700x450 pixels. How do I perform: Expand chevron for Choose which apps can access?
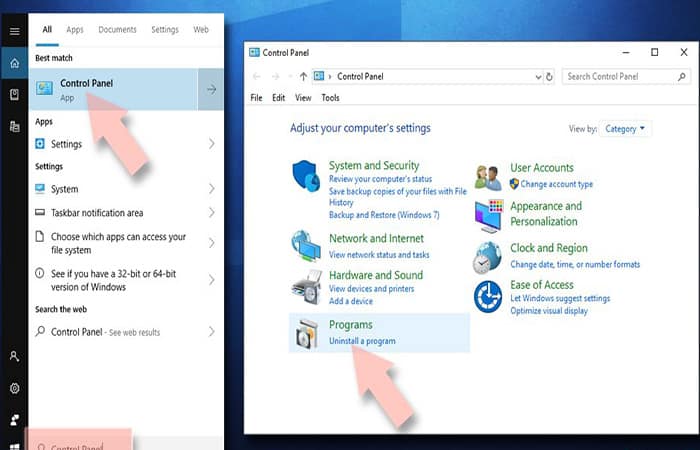pyautogui.click(x=212, y=243)
